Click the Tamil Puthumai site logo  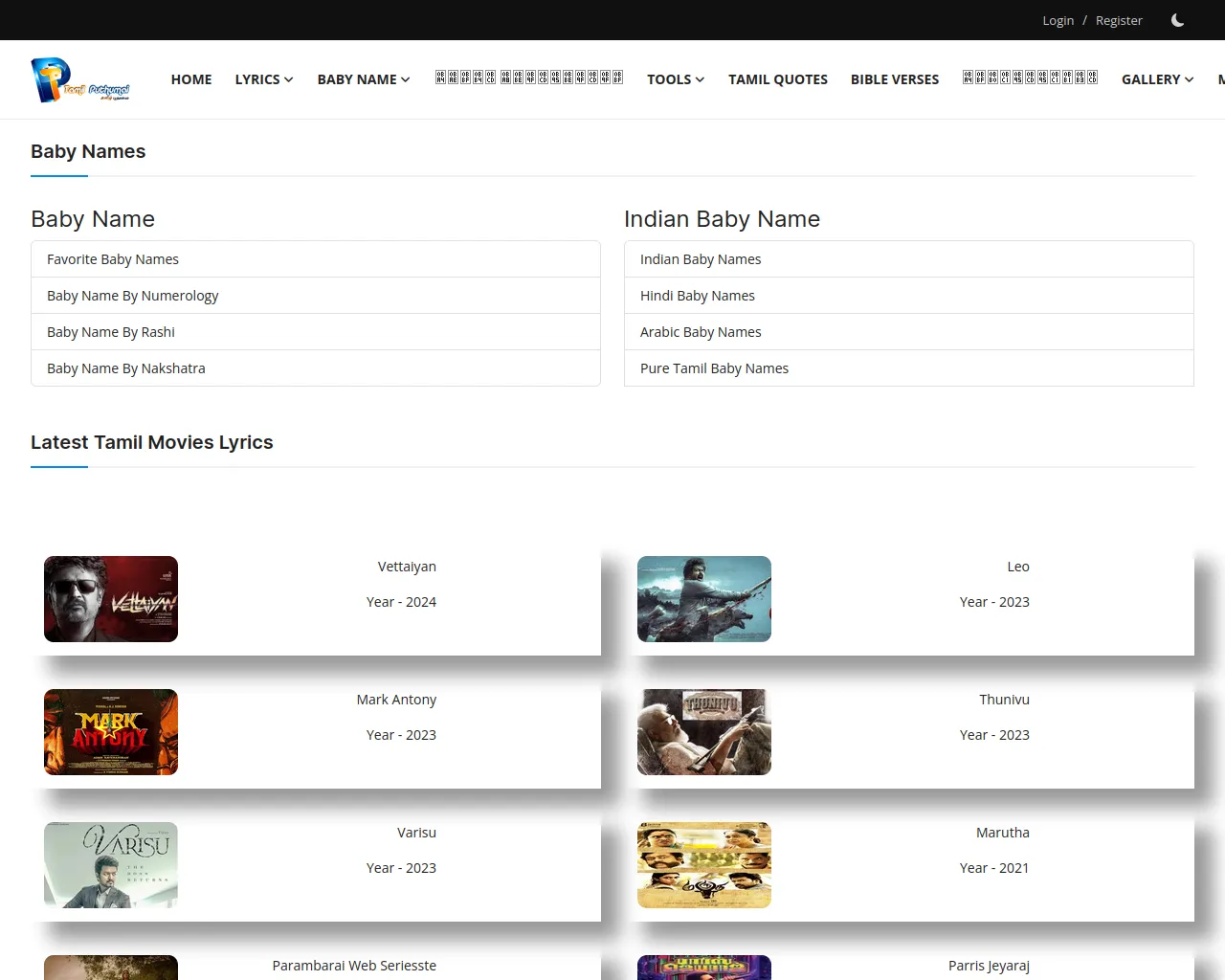coord(80,80)
